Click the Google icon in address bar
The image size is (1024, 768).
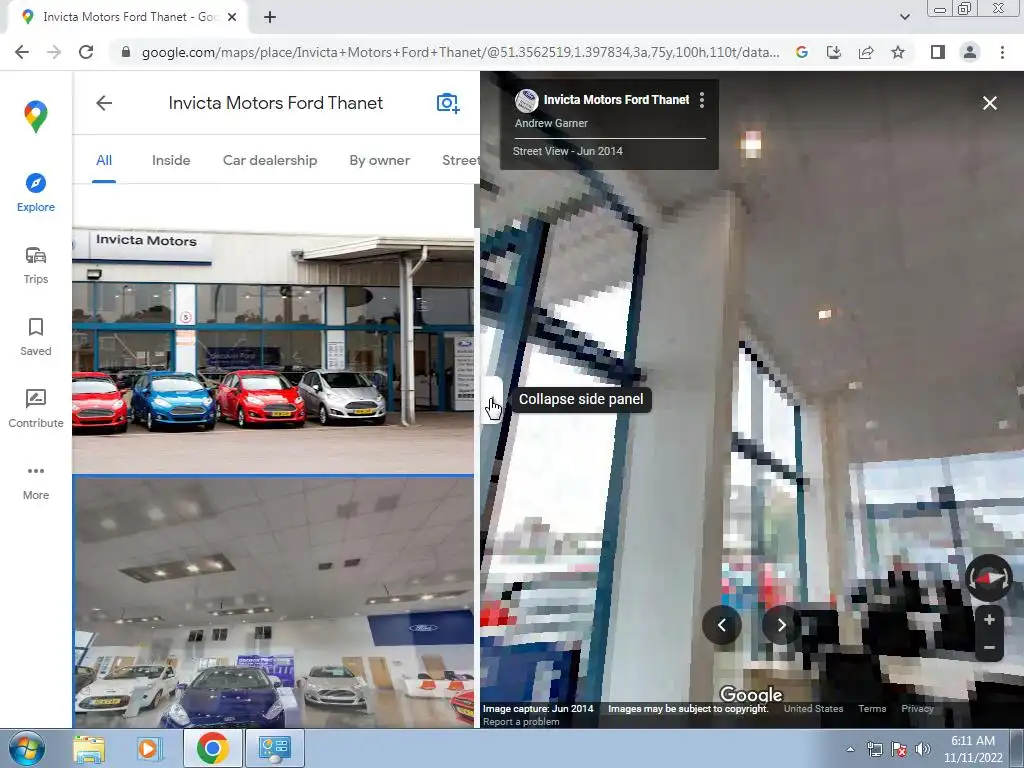click(x=802, y=52)
